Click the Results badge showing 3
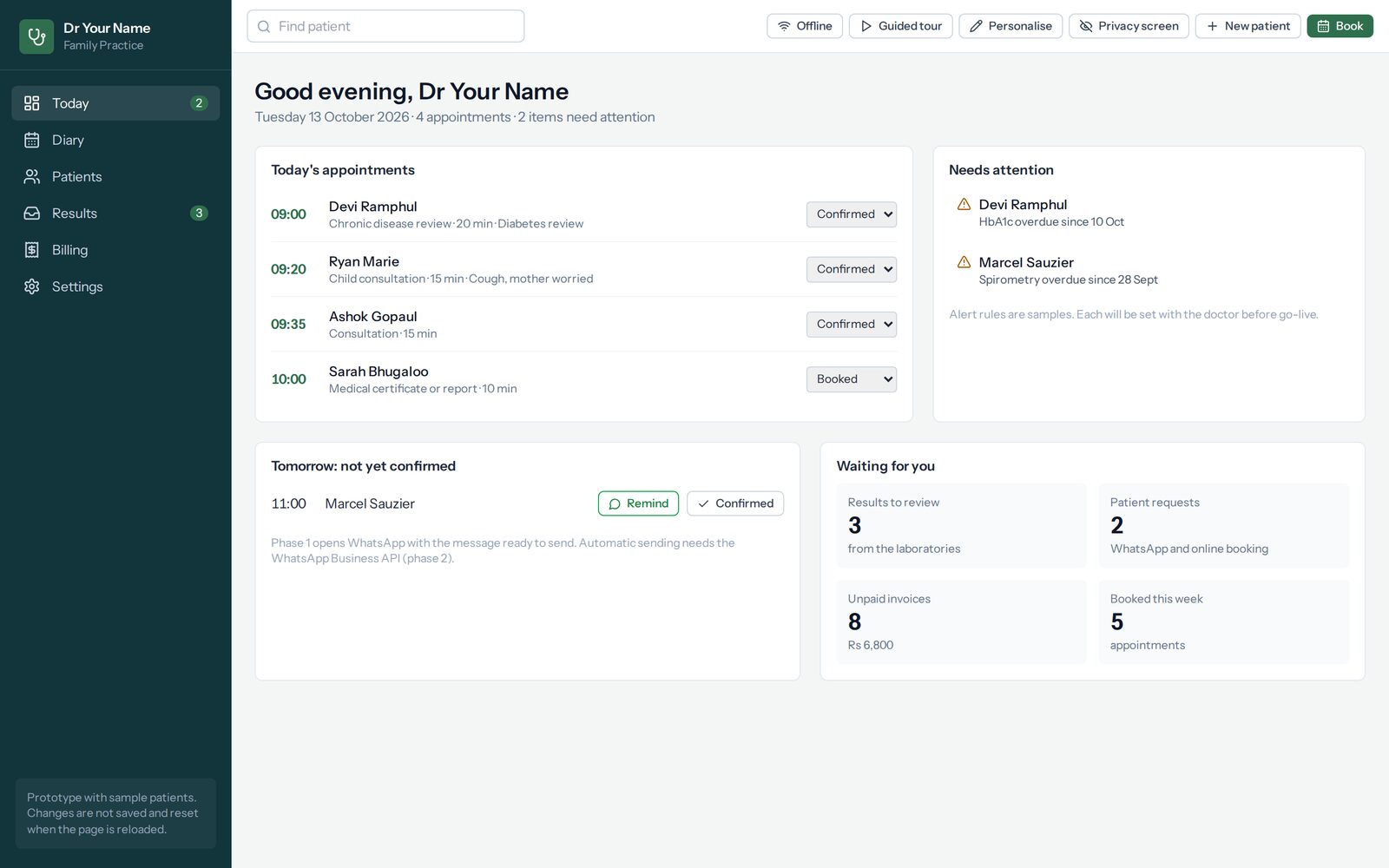Image resolution: width=1389 pixels, height=868 pixels. [x=199, y=214]
